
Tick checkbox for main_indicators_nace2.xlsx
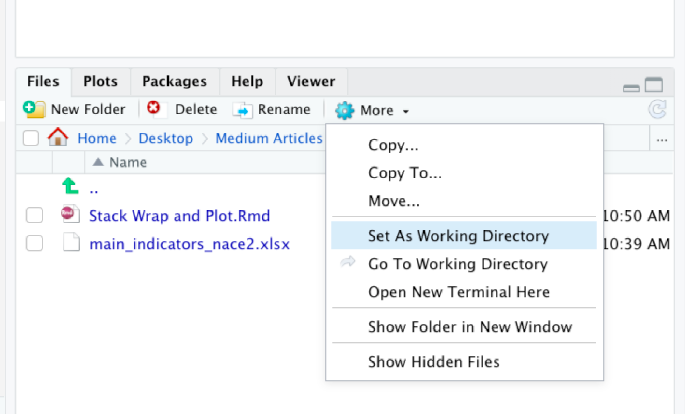pyautogui.click(x=34, y=243)
